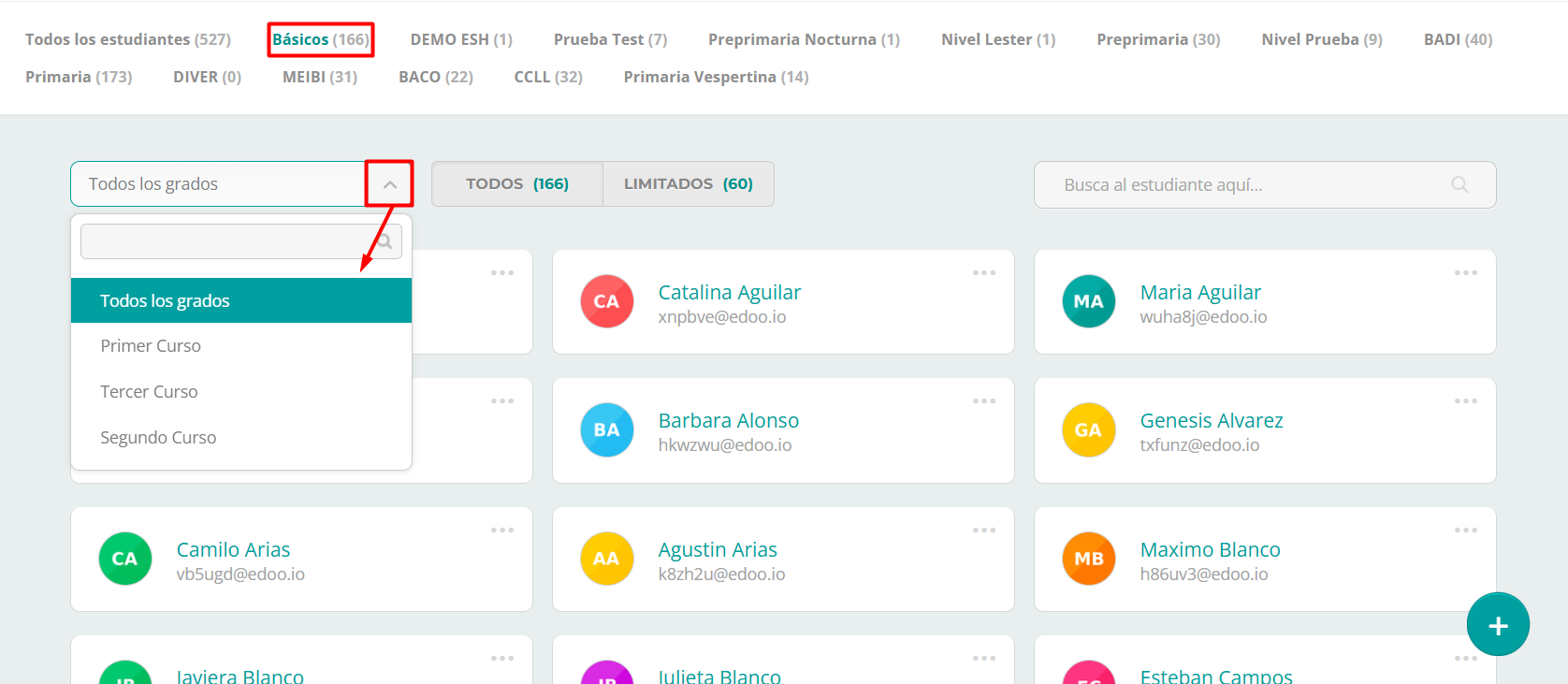1568x684 pixels.
Task: Open Prueba Test (7) tab
Action: [611, 39]
